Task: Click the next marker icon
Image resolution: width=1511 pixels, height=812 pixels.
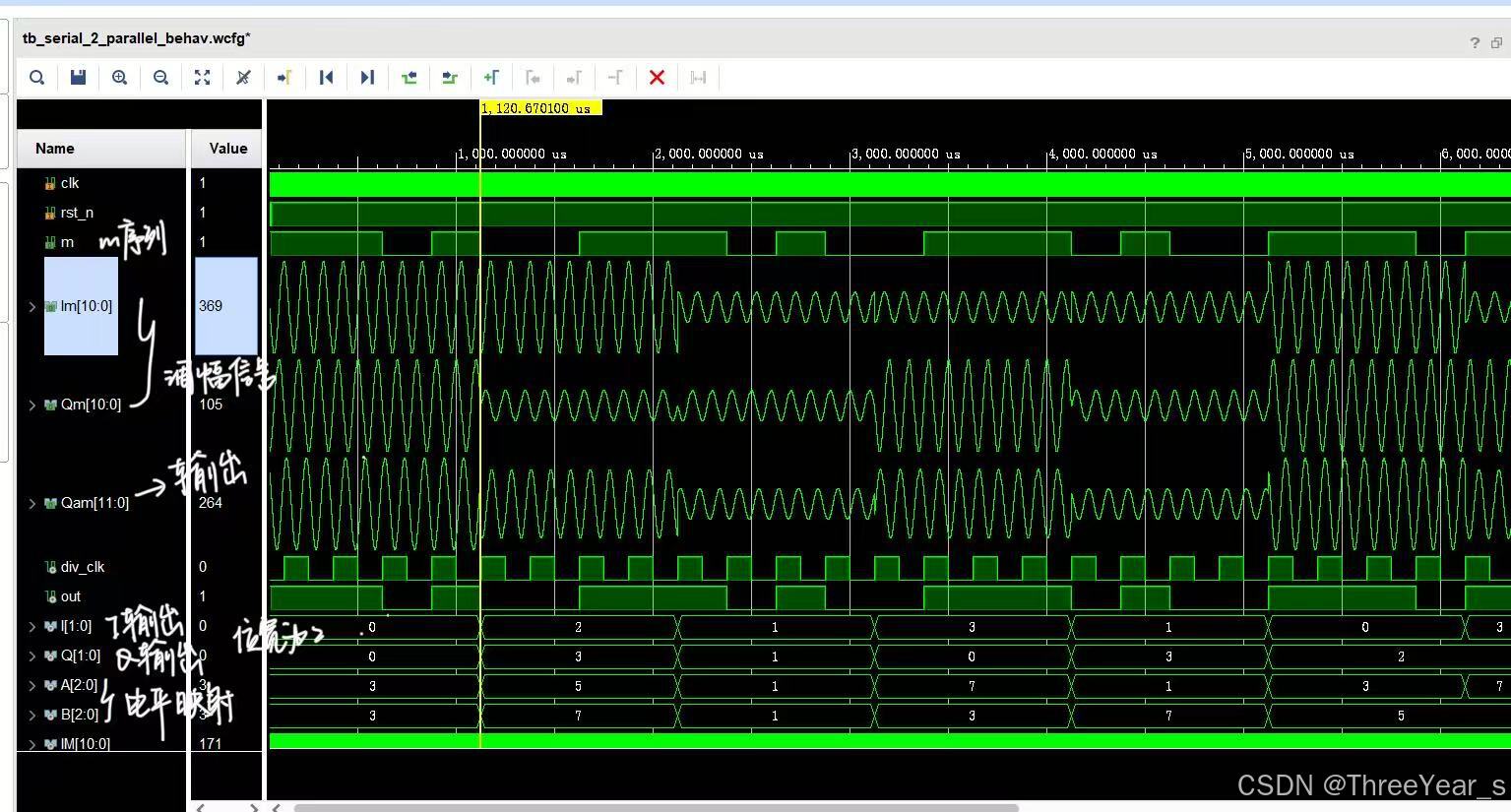Action: [574, 78]
